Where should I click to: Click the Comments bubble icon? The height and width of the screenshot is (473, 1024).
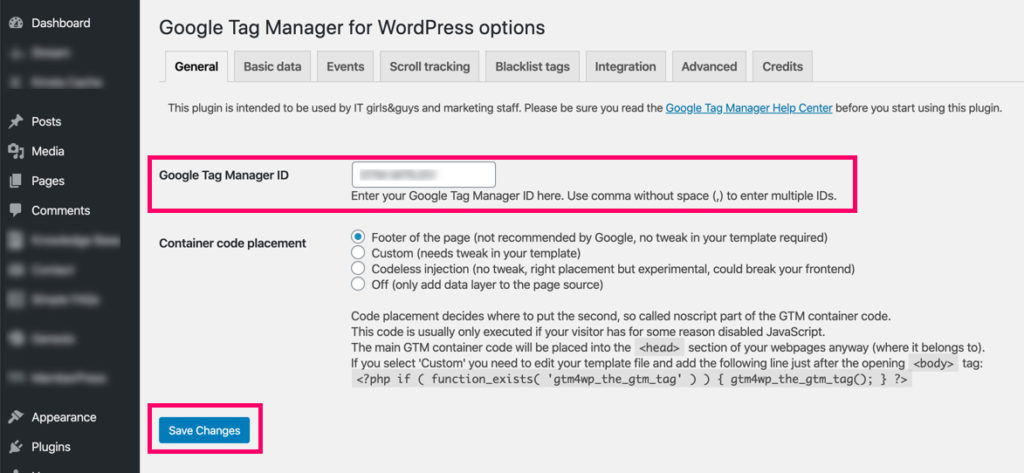(x=16, y=210)
